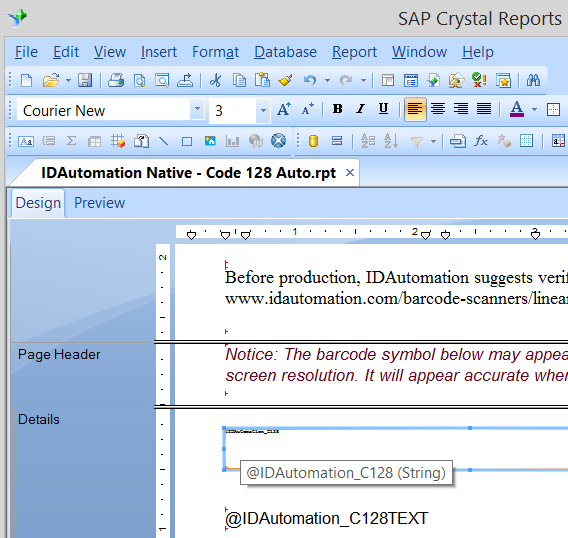This screenshot has width=568, height=538.
Task: Open the dropdown arrow beside Open icon
Action: pyautogui.click(x=68, y=80)
